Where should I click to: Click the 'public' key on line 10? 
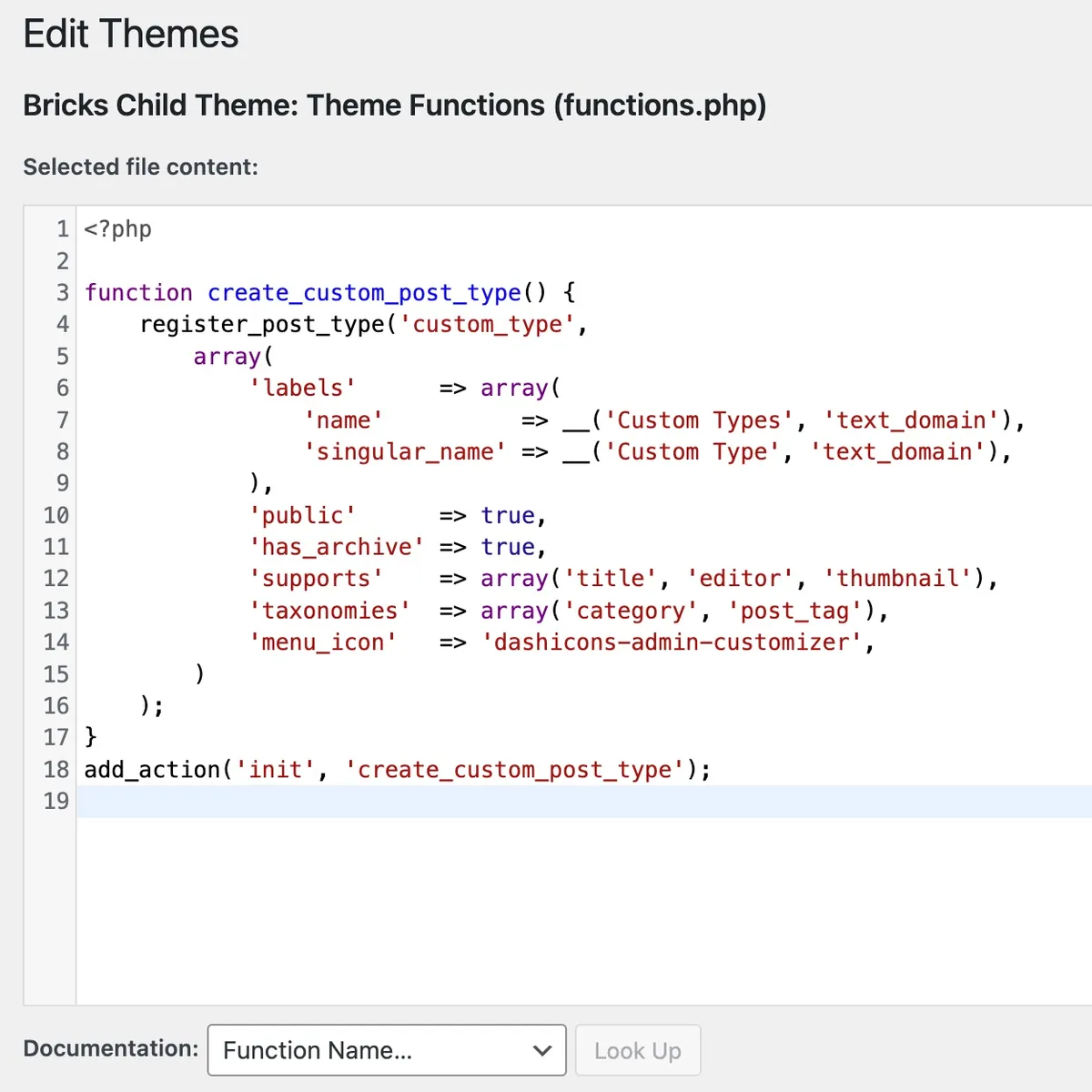click(x=303, y=516)
